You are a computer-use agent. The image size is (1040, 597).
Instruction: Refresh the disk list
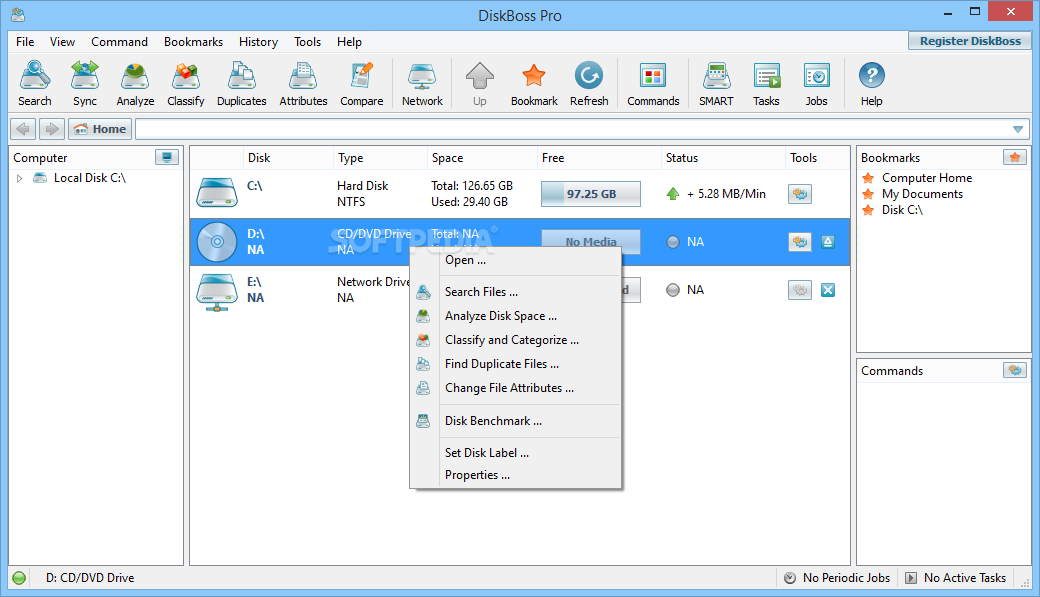click(x=589, y=84)
